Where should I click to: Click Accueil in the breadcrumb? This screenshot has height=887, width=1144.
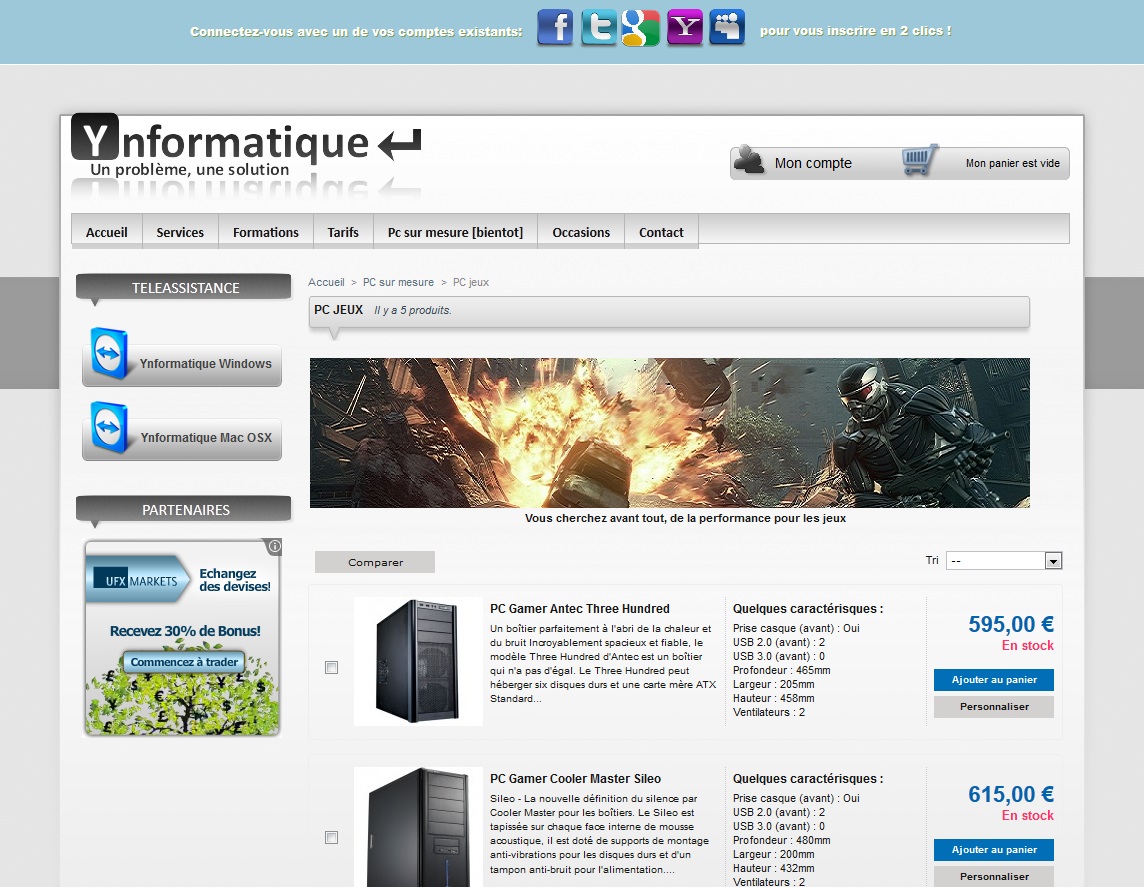point(326,282)
